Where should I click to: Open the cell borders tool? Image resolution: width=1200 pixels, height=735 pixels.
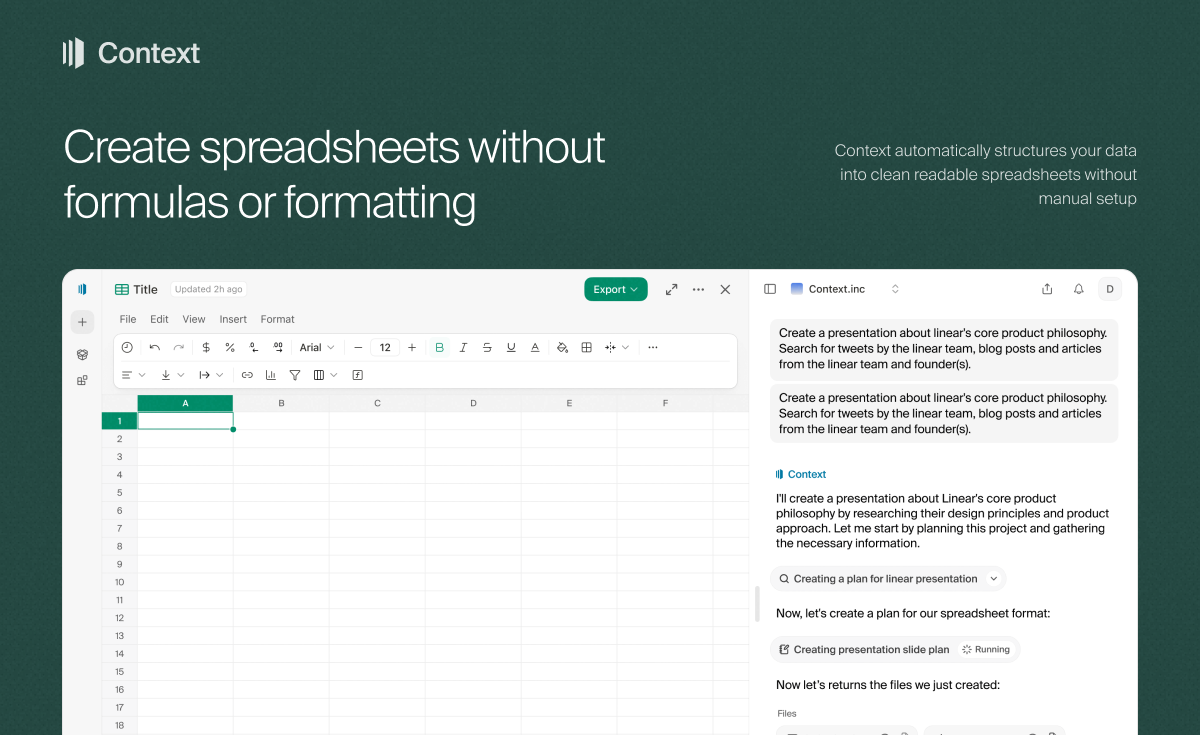click(x=586, y=347)
